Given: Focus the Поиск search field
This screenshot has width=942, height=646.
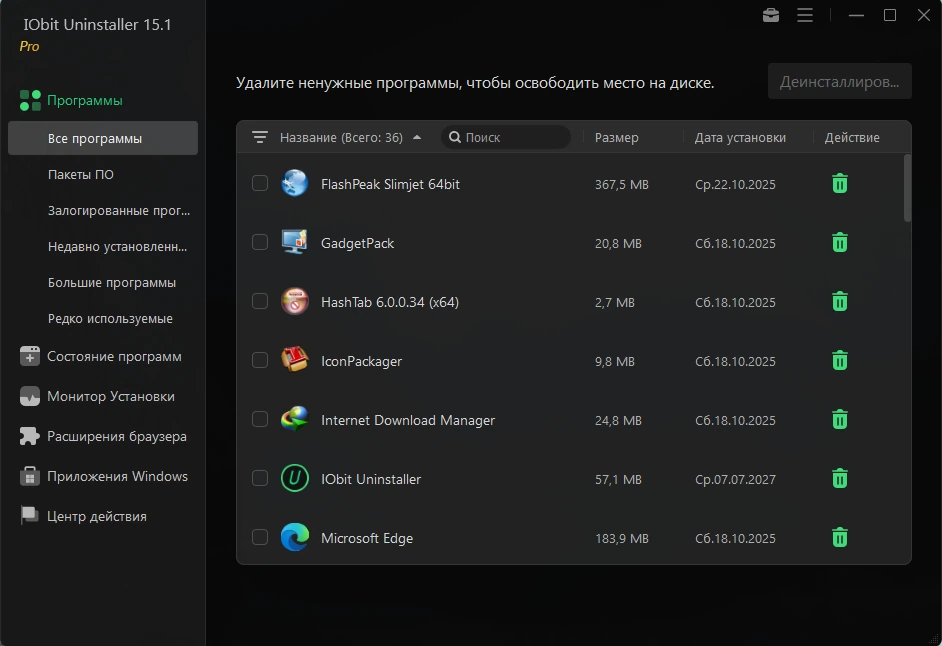Looking at the screenshot, I should click(x=506, y=137).
